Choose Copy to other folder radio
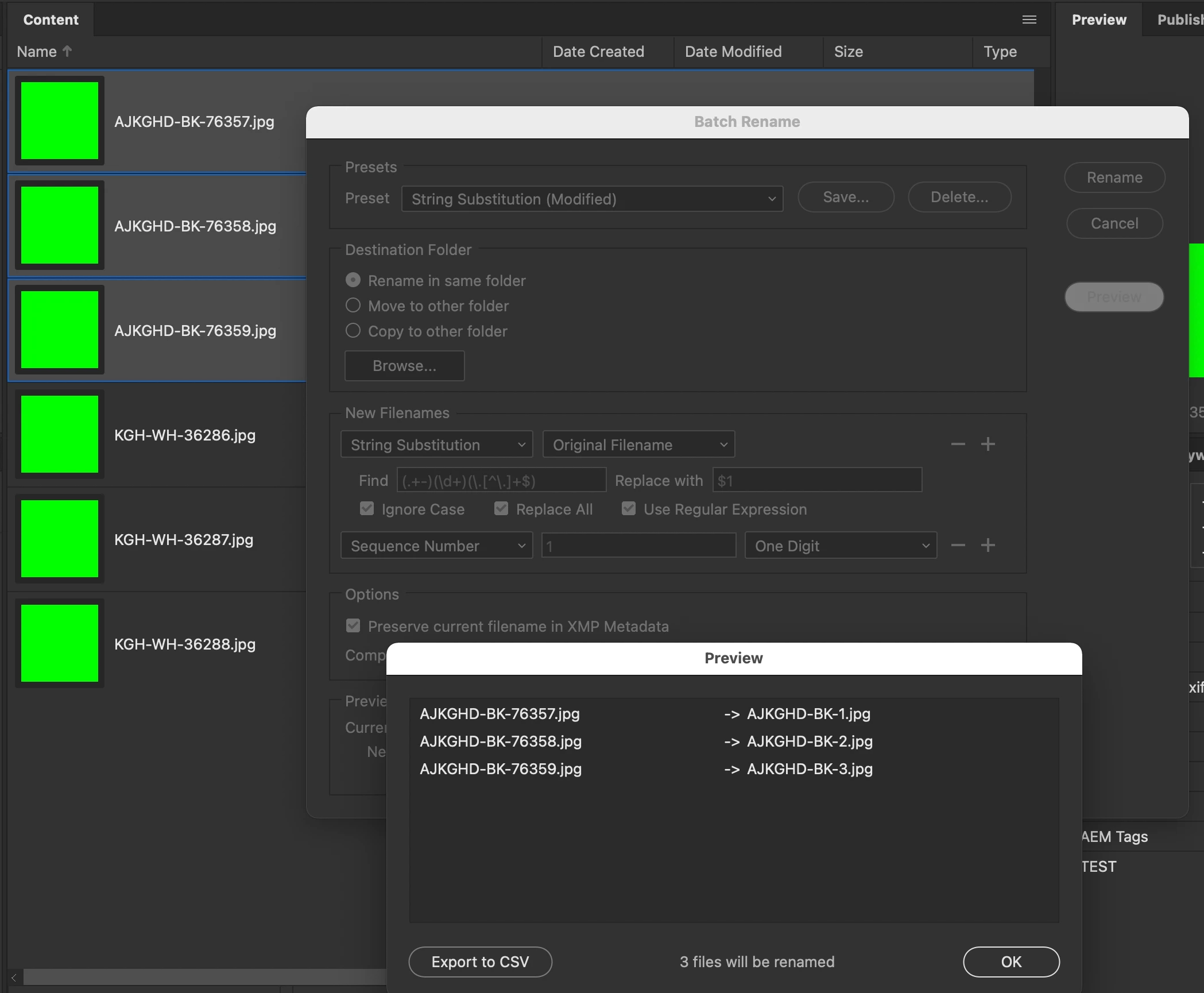This screenshot has height=993, width=1204. tap(353, 331)
